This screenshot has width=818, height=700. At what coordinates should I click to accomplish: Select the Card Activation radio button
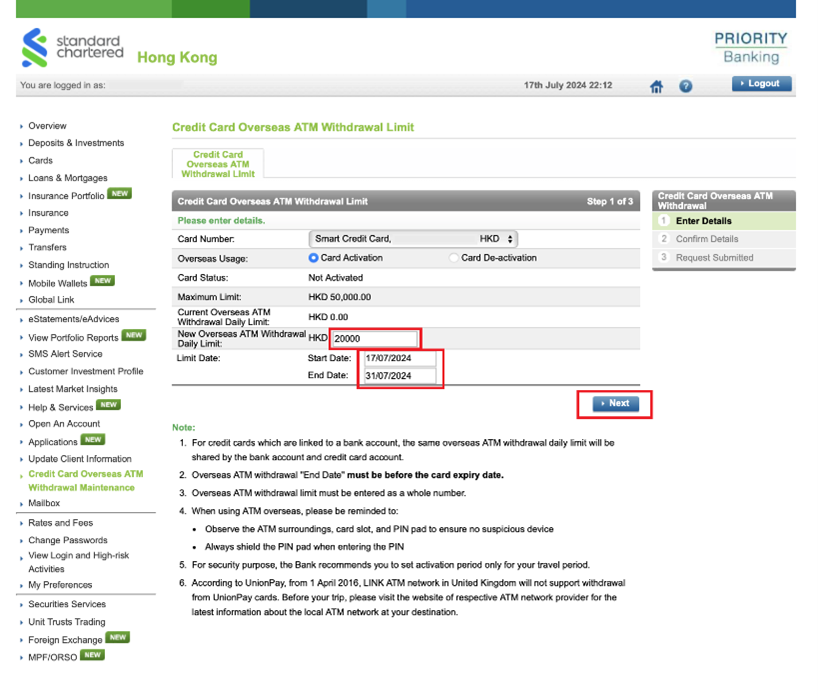pos(314,258)
